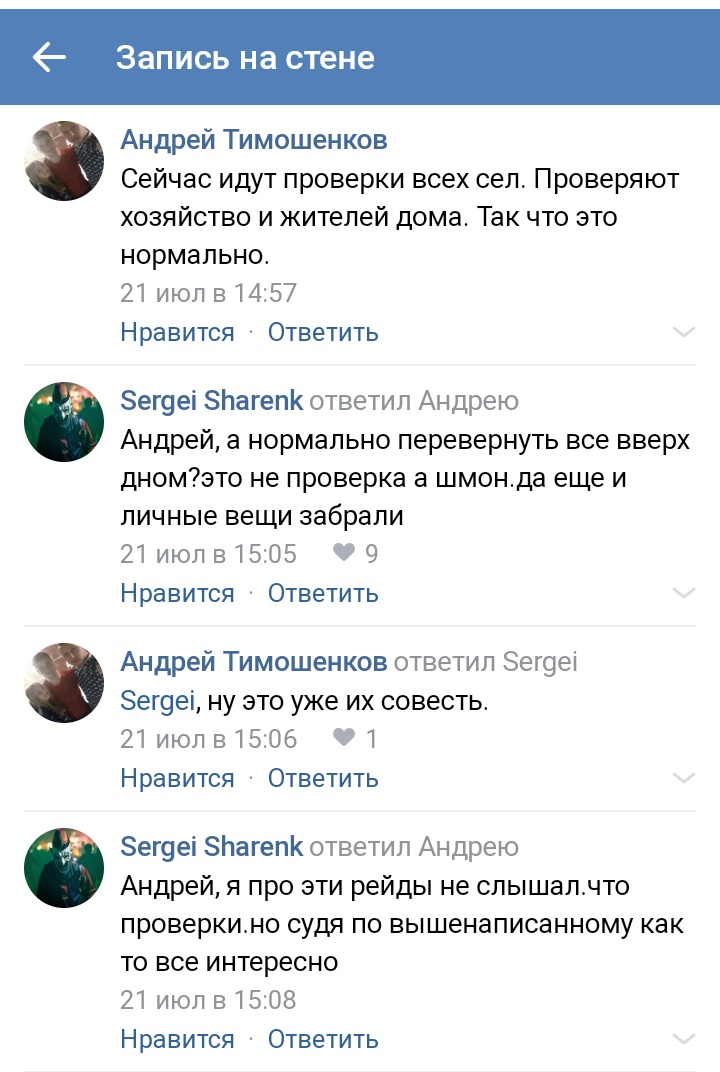Open the options chevron on the 15:08 comment
Viewport: 720px width, 1072px height.
coord(684,1038)
